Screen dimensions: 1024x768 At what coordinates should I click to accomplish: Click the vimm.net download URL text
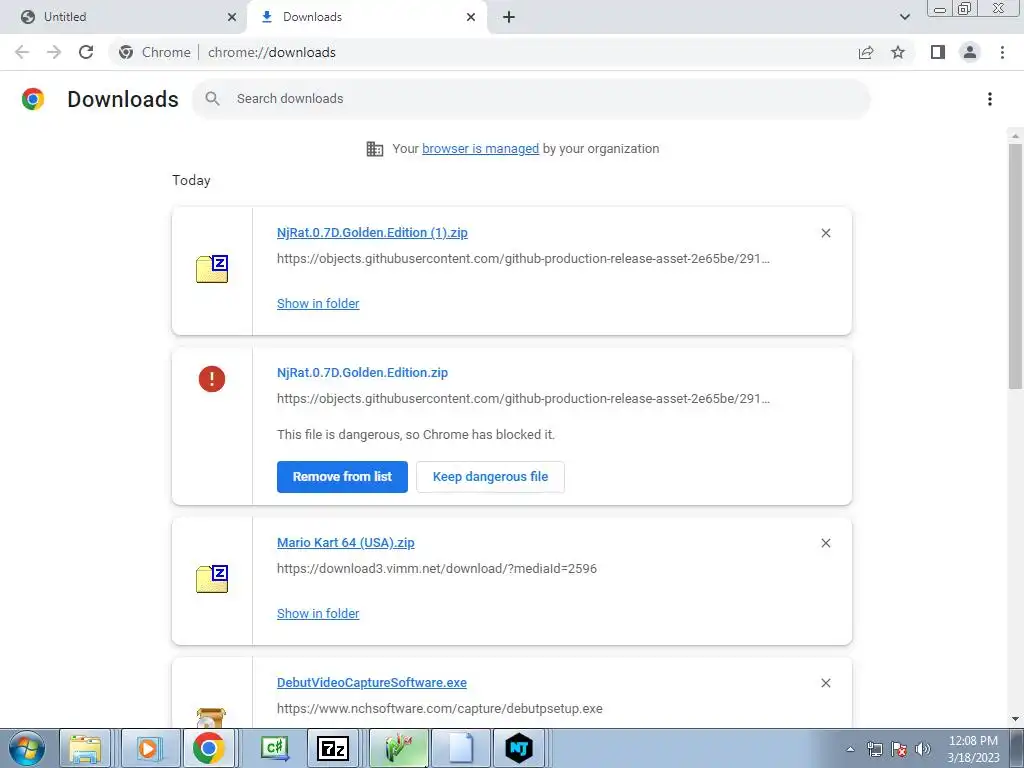(437, 569)
